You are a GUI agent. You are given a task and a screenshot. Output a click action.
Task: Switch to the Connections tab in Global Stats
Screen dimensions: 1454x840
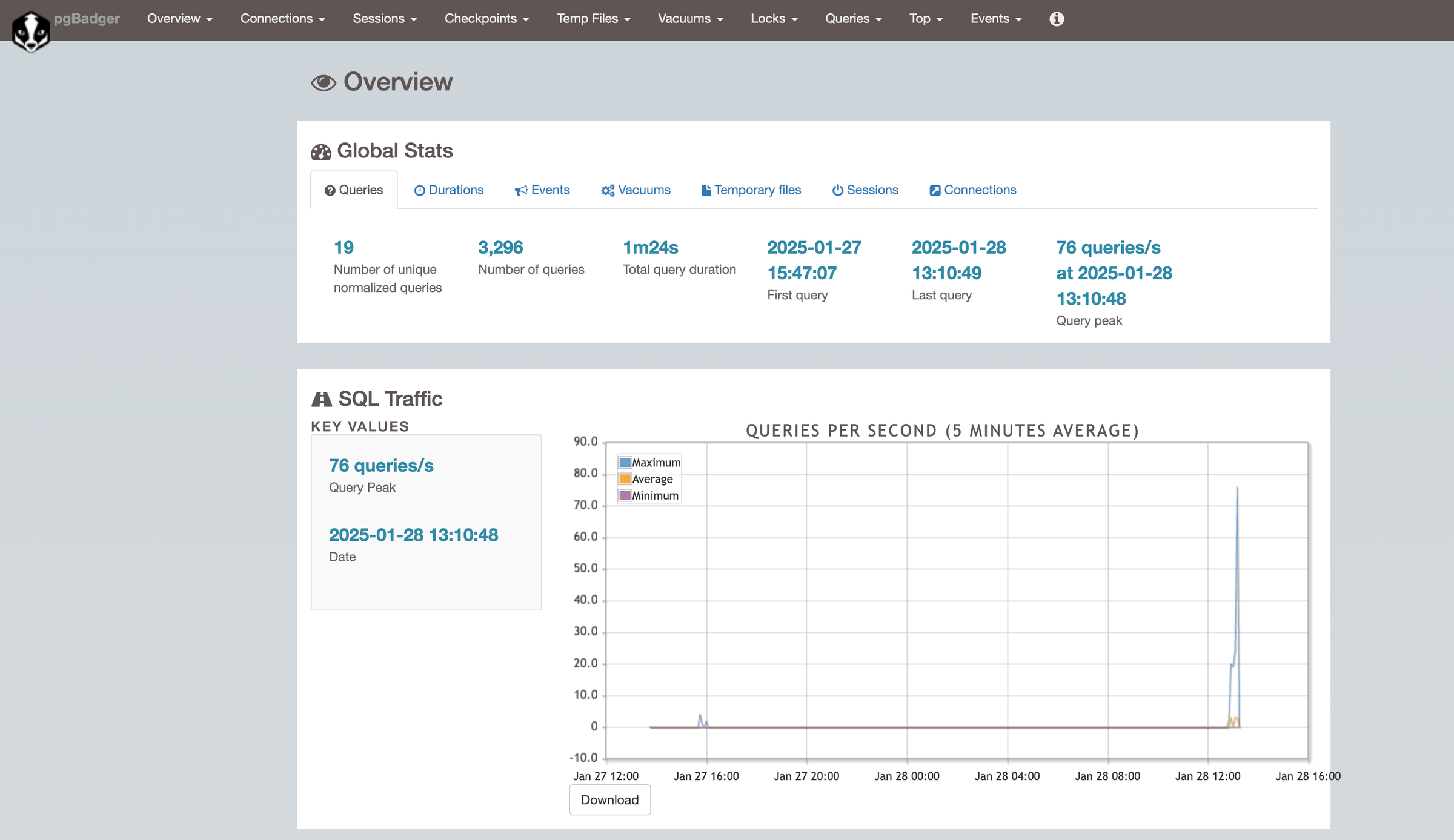pyautogui.click(x=972, y=190)
